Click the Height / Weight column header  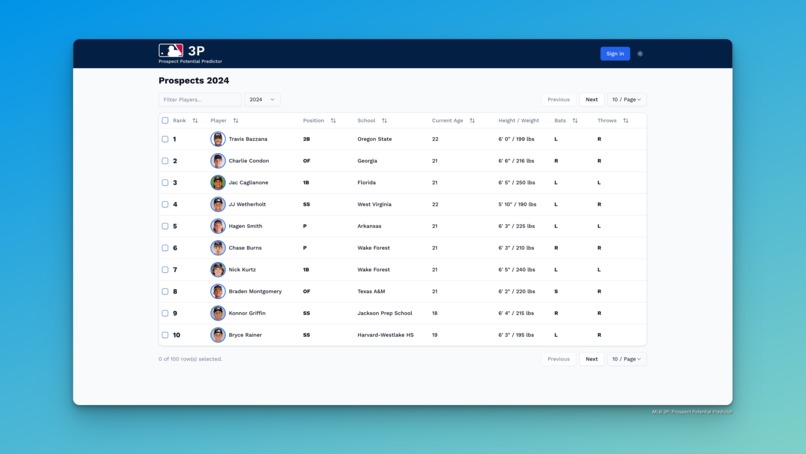[x=518, y=120]
